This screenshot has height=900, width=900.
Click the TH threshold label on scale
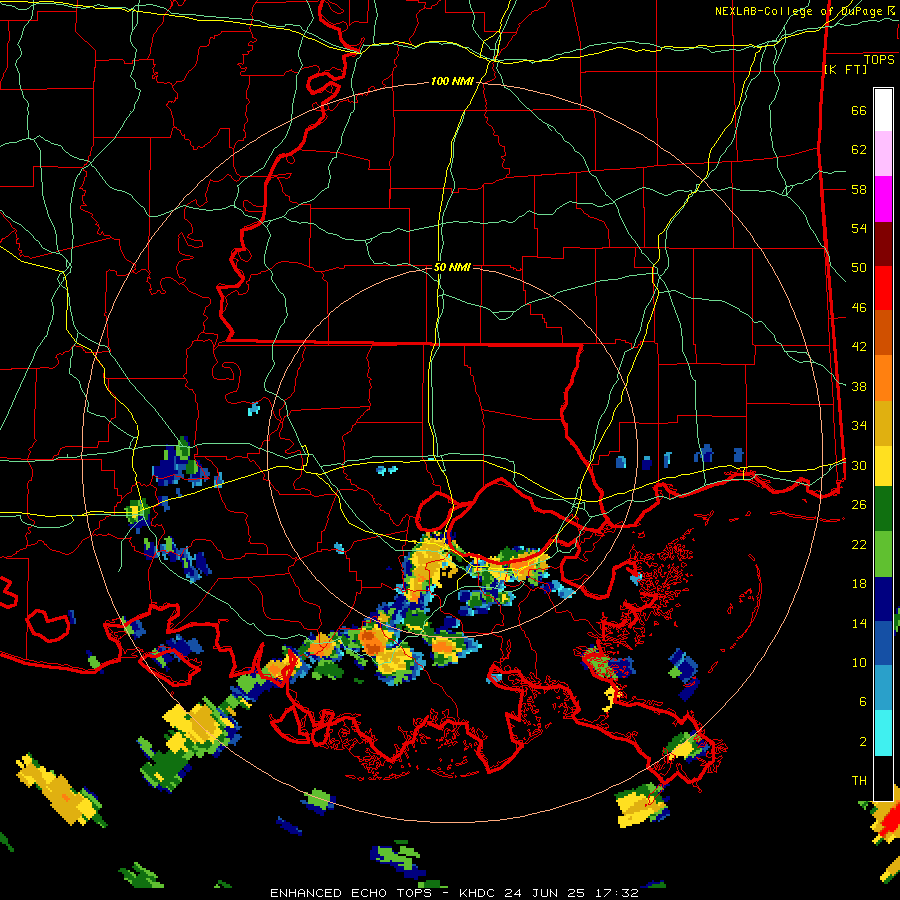[x=859, y=781]
